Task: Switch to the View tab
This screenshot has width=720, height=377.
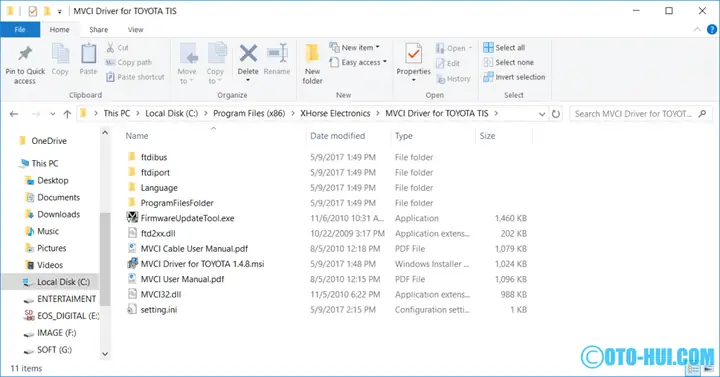Action: click(x=135, y=29)
